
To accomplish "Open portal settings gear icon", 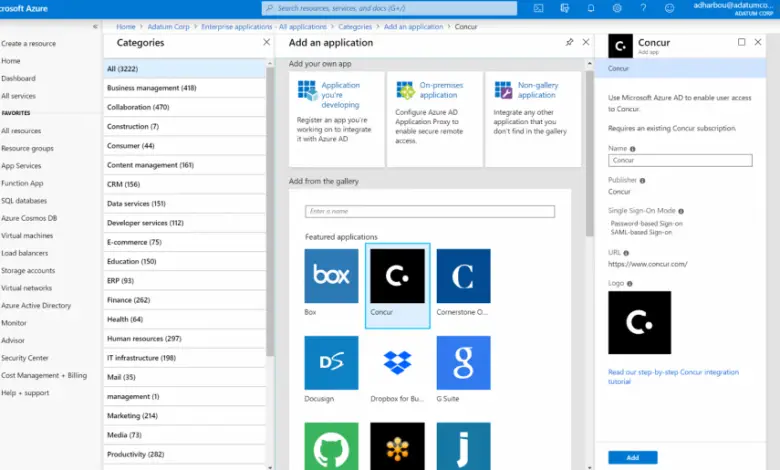I will [617, 8].
